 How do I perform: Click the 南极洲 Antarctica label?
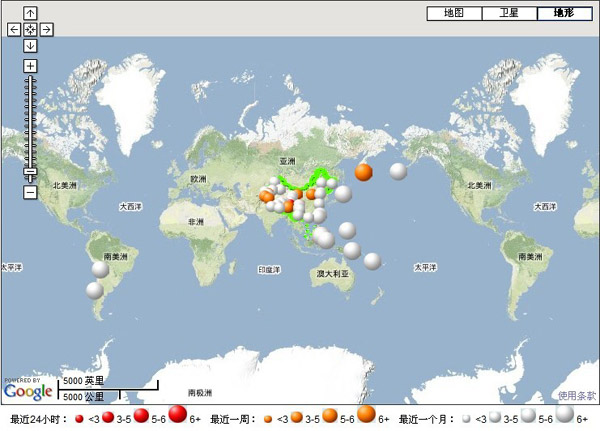point(199,392)
